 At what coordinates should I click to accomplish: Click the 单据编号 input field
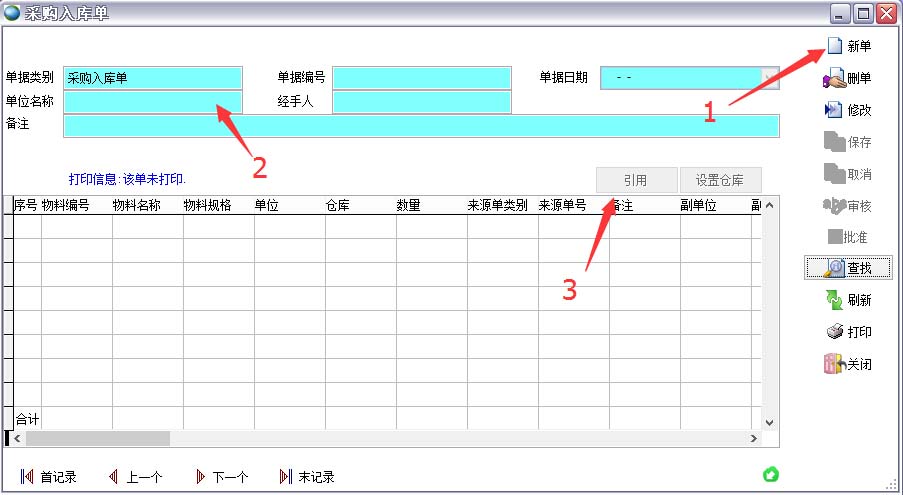point(421,78)
